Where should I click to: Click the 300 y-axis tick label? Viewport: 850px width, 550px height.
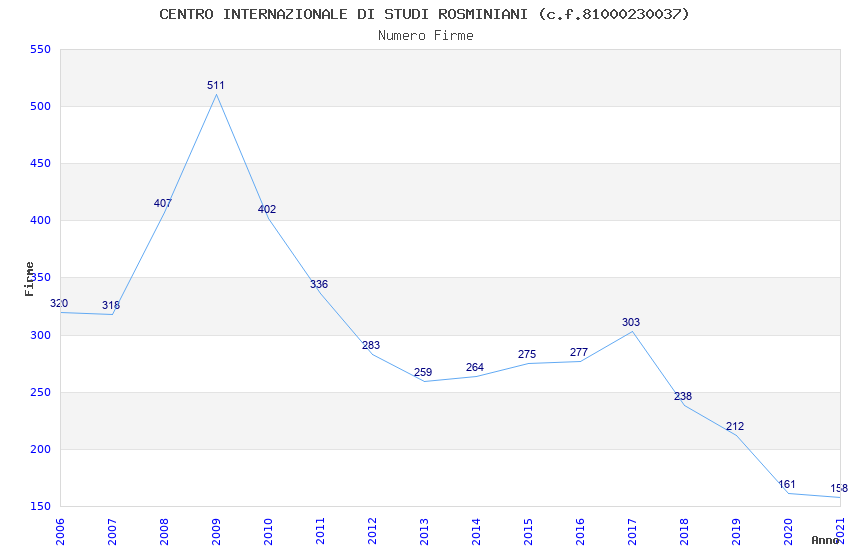tap(41, 335)
